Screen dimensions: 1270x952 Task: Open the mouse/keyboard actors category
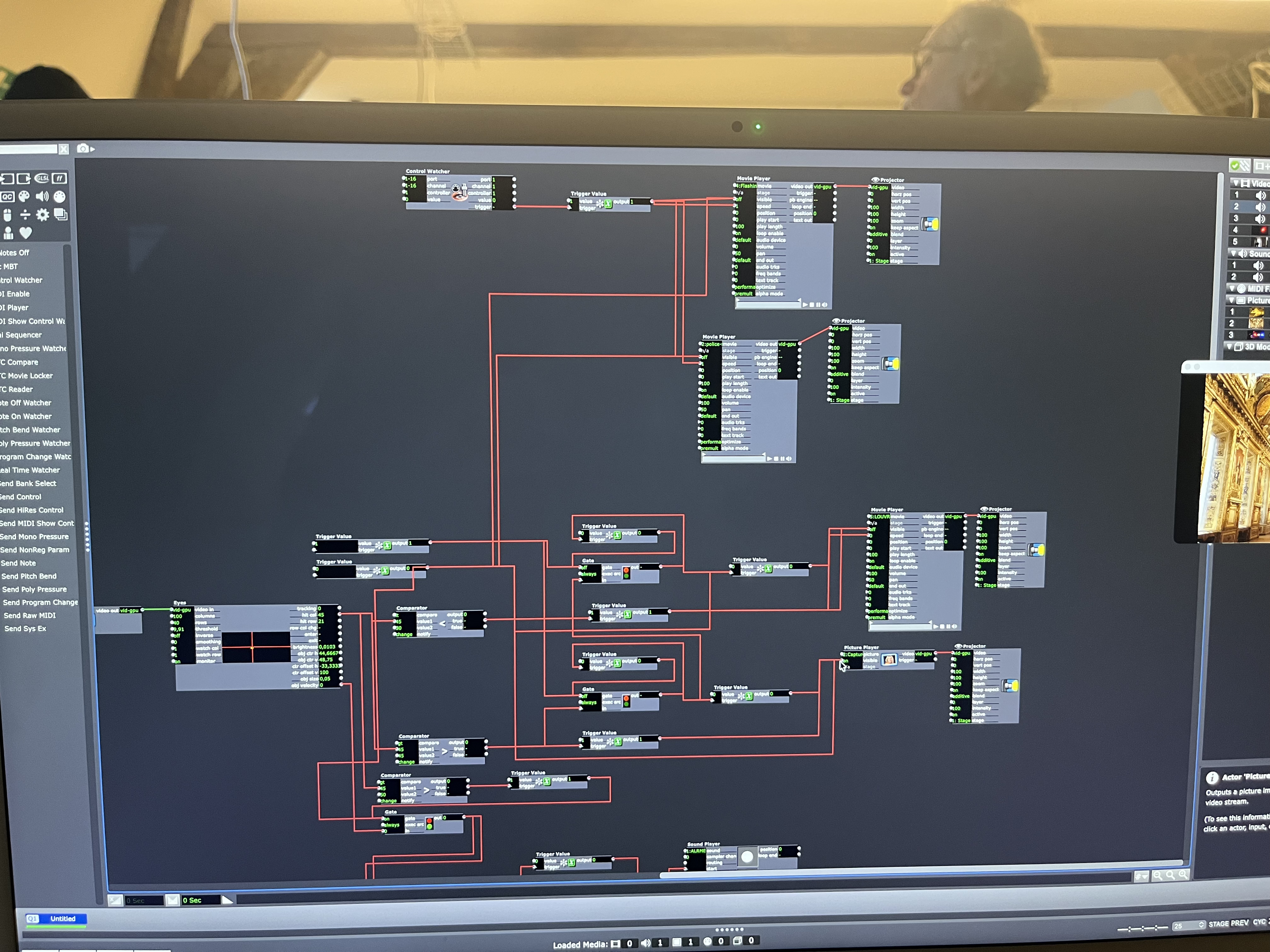(8, 215)
